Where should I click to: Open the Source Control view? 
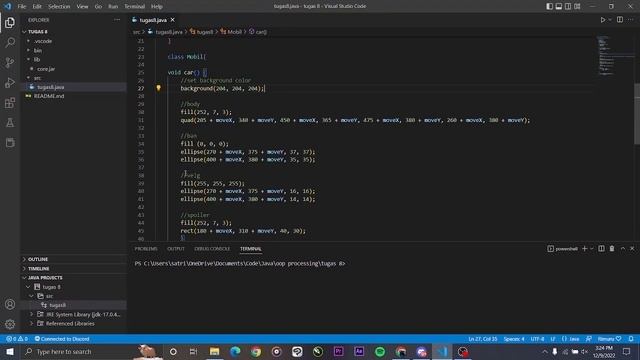(x=10, y=62)
